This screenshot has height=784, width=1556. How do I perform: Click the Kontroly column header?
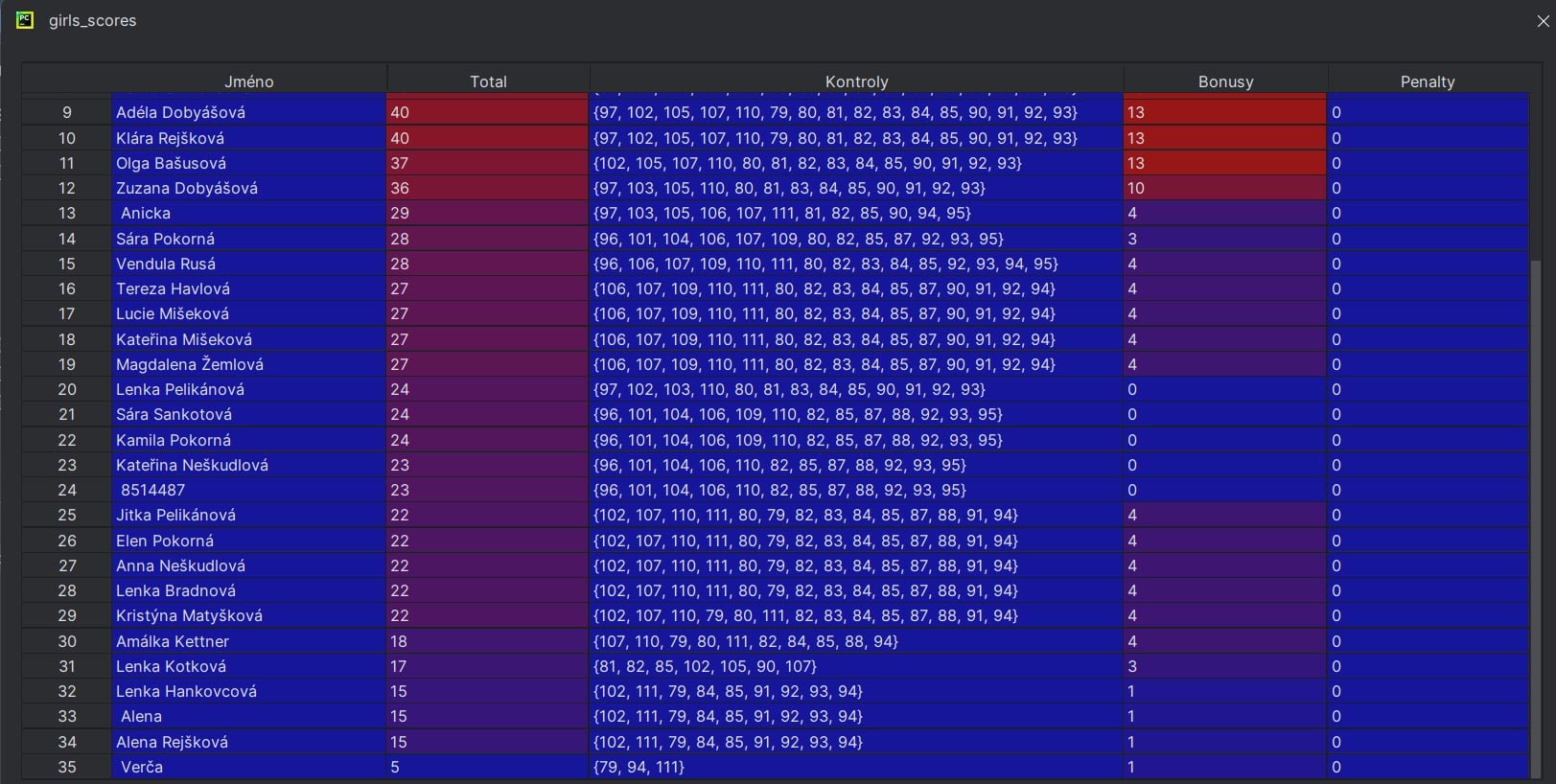pos(857,81)
